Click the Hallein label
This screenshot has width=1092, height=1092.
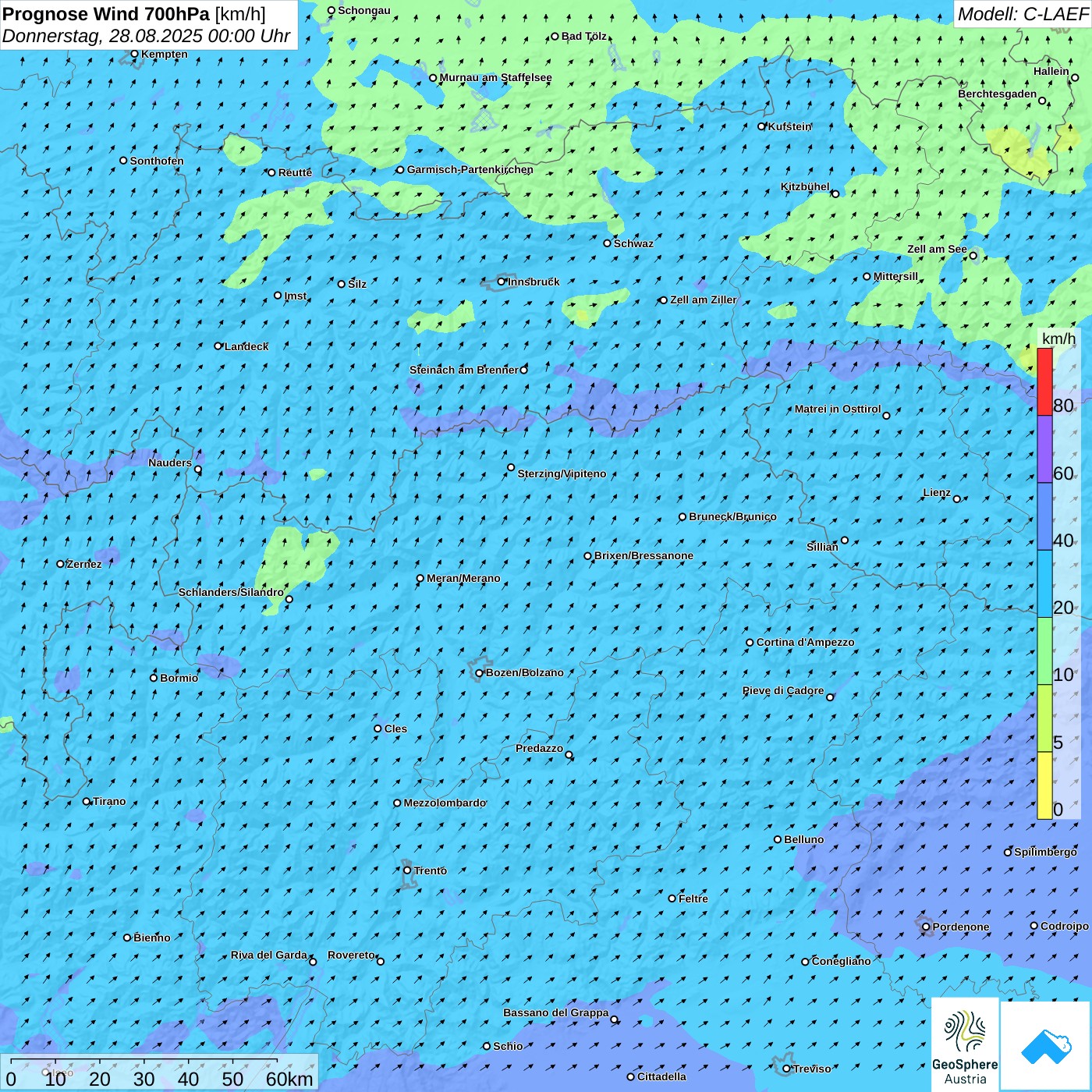point(1051,71)
